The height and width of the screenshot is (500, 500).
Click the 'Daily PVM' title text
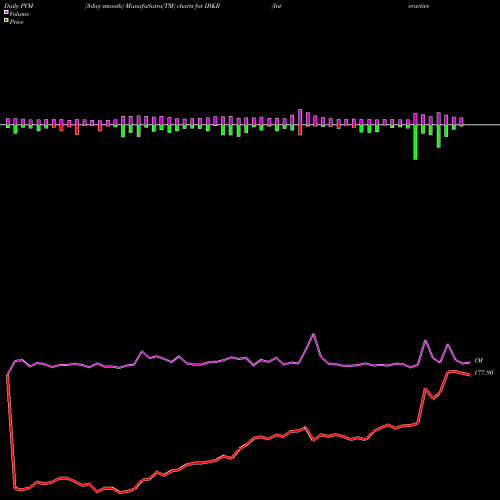19,6
